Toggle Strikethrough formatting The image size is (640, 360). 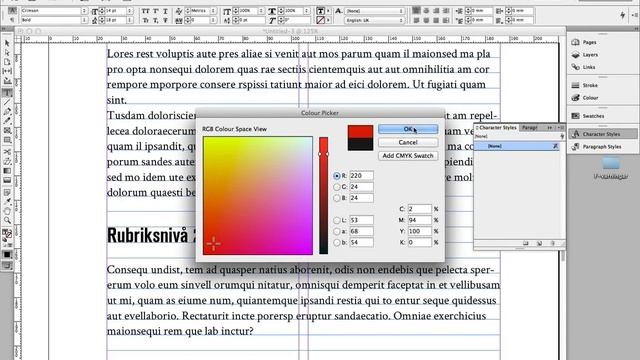point(165,20)
